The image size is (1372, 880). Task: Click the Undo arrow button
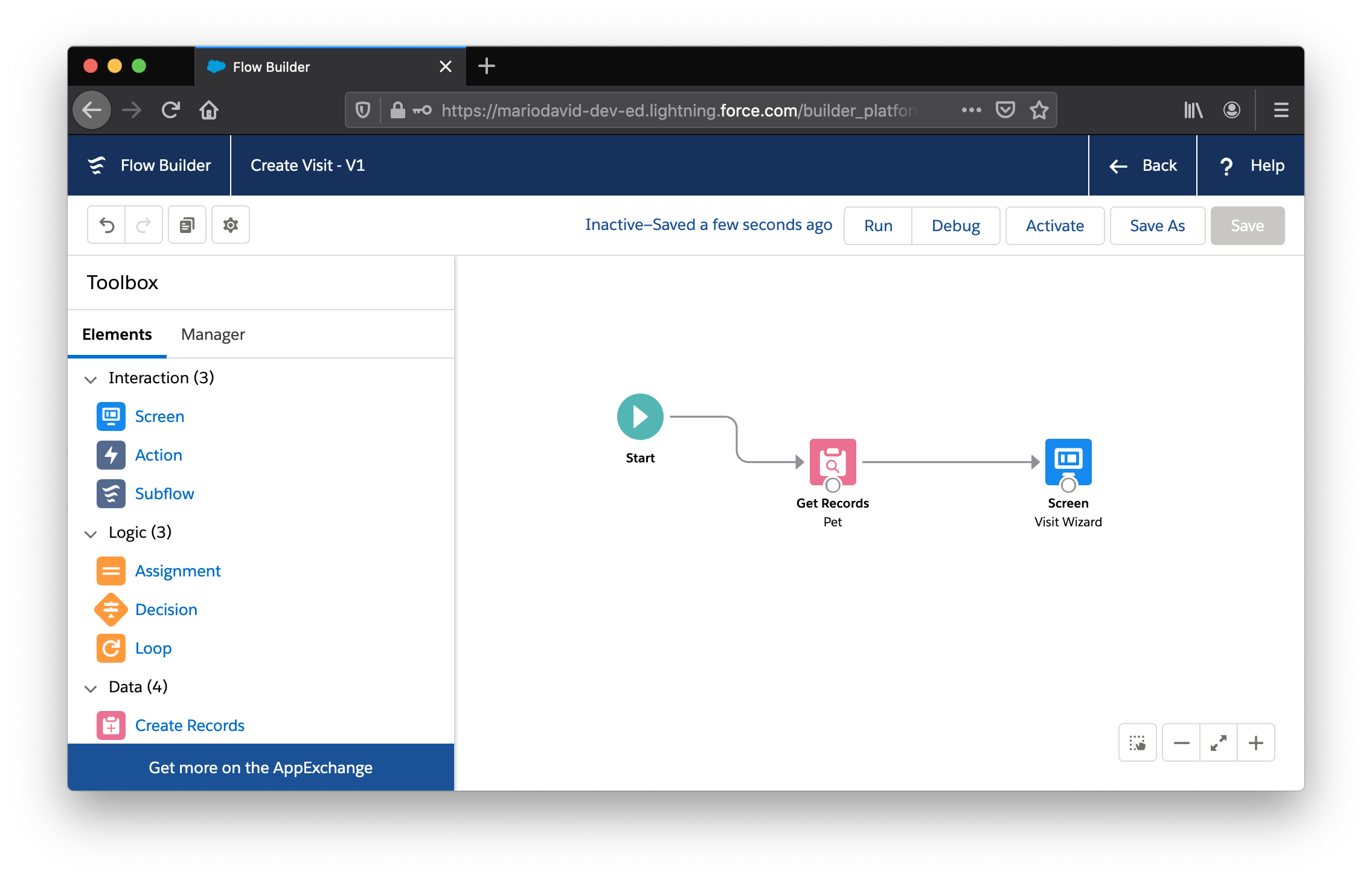point(107,225)
